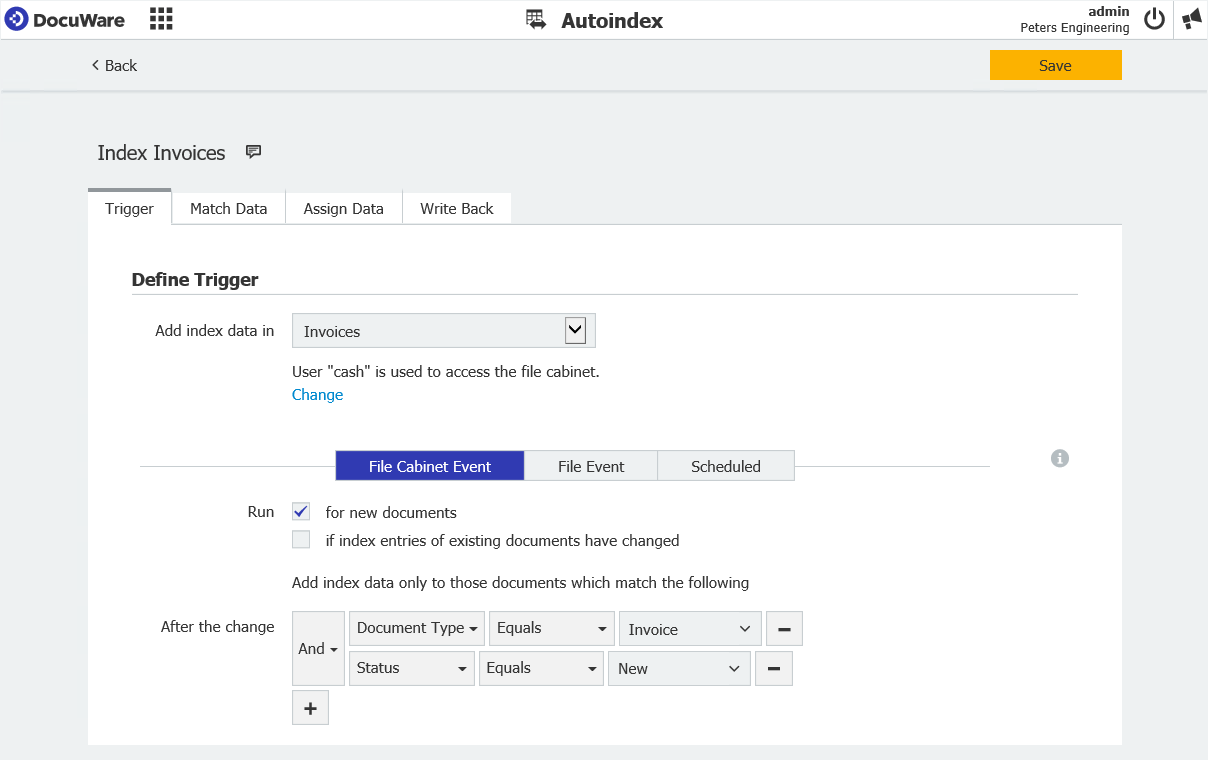Click the Change link for file cabinet user
Image resolution: width=1208 pixels, height=760 pixels.
point(317,394)
